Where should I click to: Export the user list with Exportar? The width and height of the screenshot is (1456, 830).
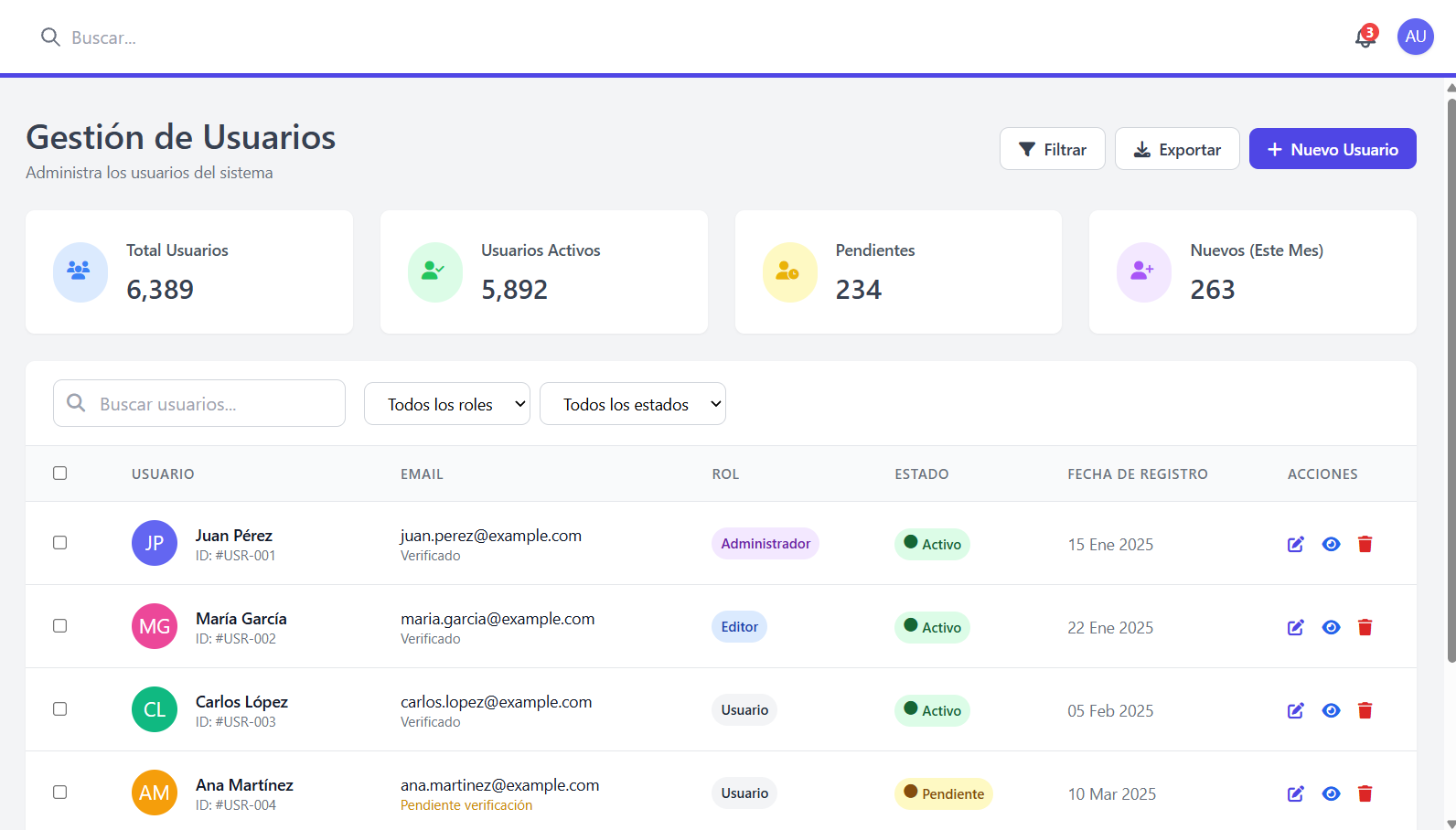(x=1176, y=149)
